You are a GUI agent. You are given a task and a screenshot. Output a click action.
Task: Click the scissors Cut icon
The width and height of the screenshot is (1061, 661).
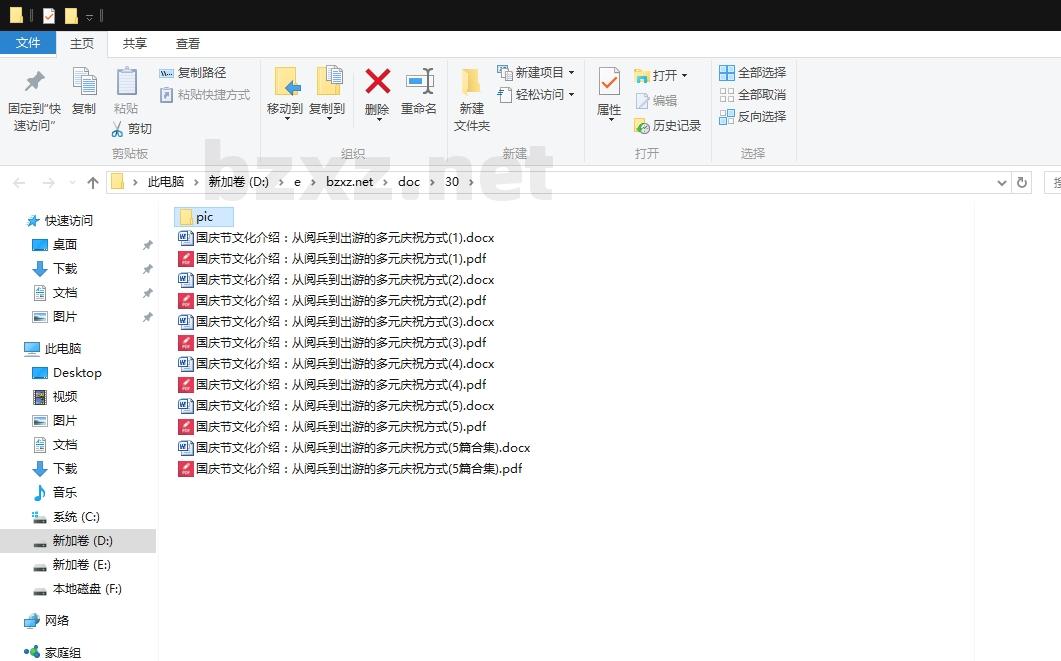(x=117, y=129)
